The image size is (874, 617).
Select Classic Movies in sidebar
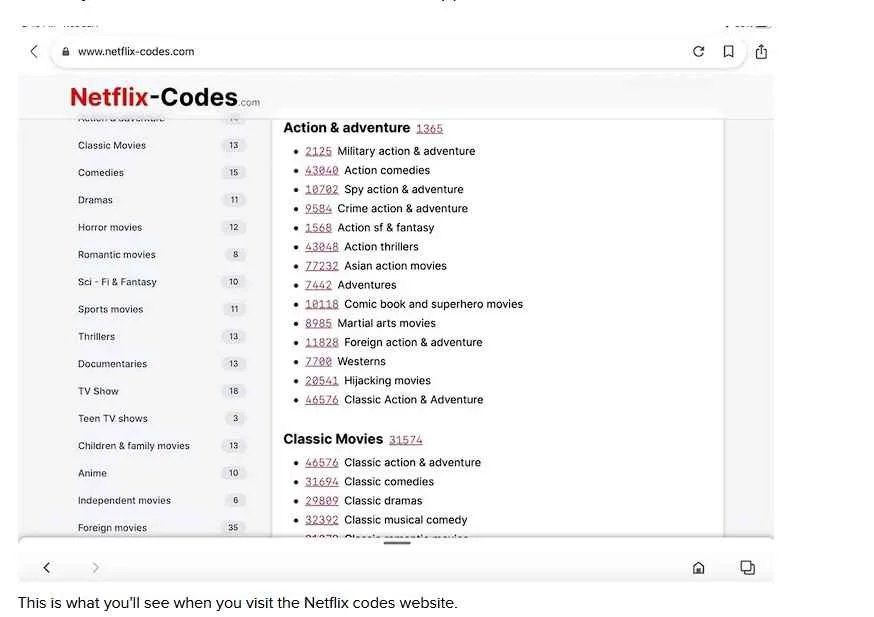click(x=112, y=145)
